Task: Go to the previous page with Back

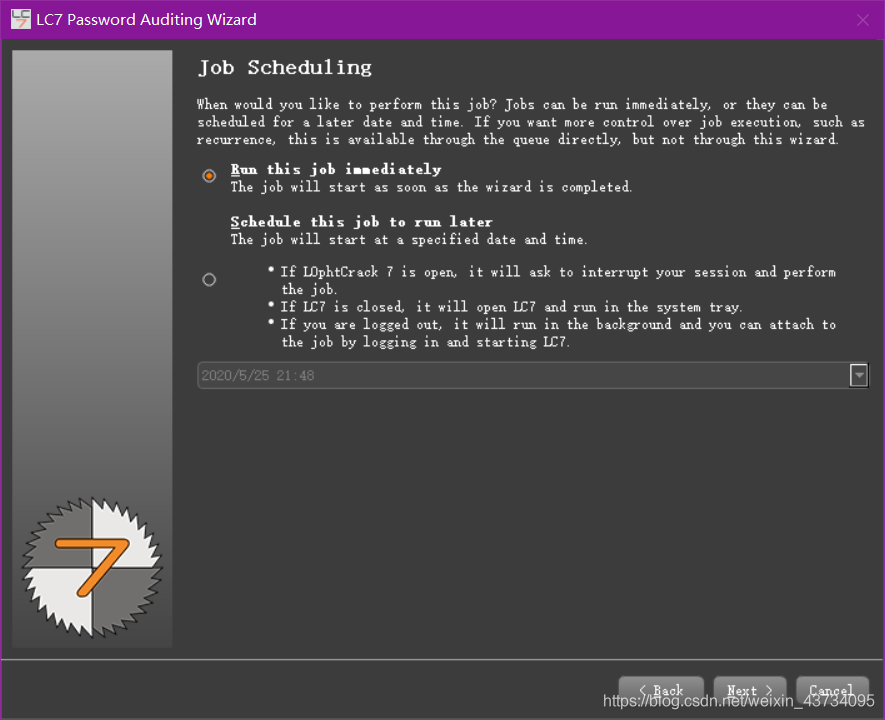Action: (x=661, y=690)
